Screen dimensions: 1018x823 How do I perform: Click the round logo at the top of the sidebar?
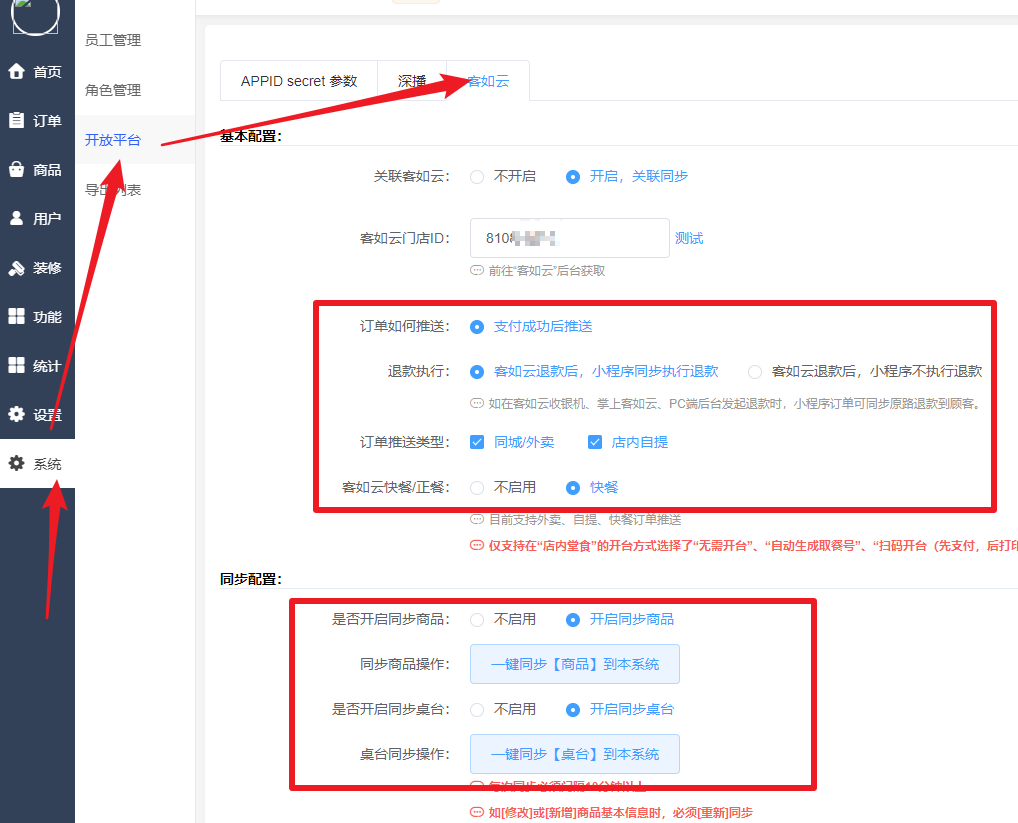pyautogui.click(x=35, y=13)
